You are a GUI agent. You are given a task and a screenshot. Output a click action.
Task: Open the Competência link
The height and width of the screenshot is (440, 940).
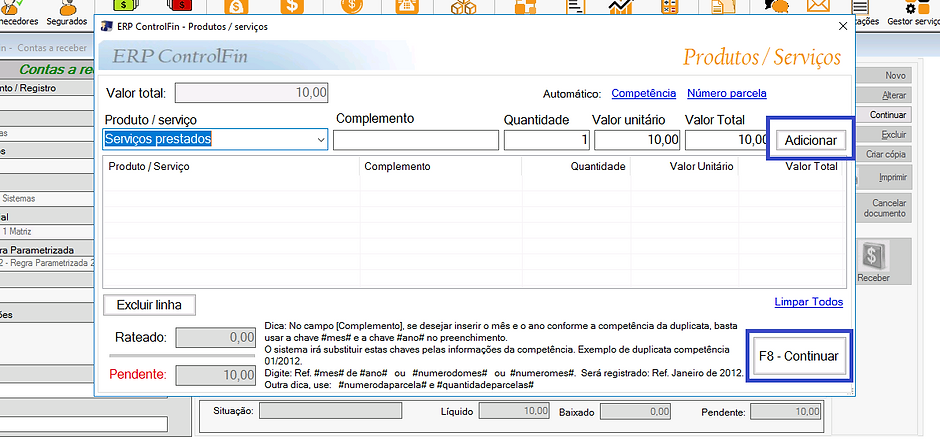(644, 94)
